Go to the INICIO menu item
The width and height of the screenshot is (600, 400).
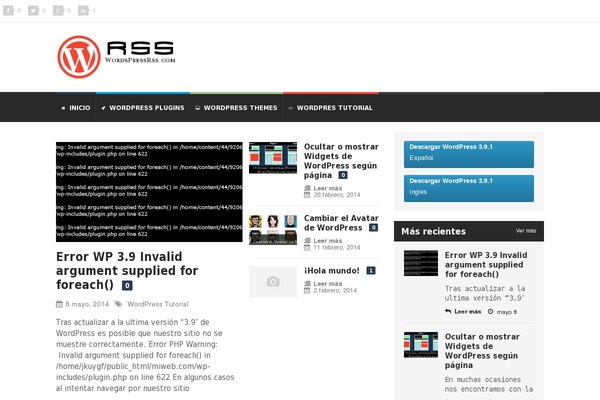(x=76, y=108)
